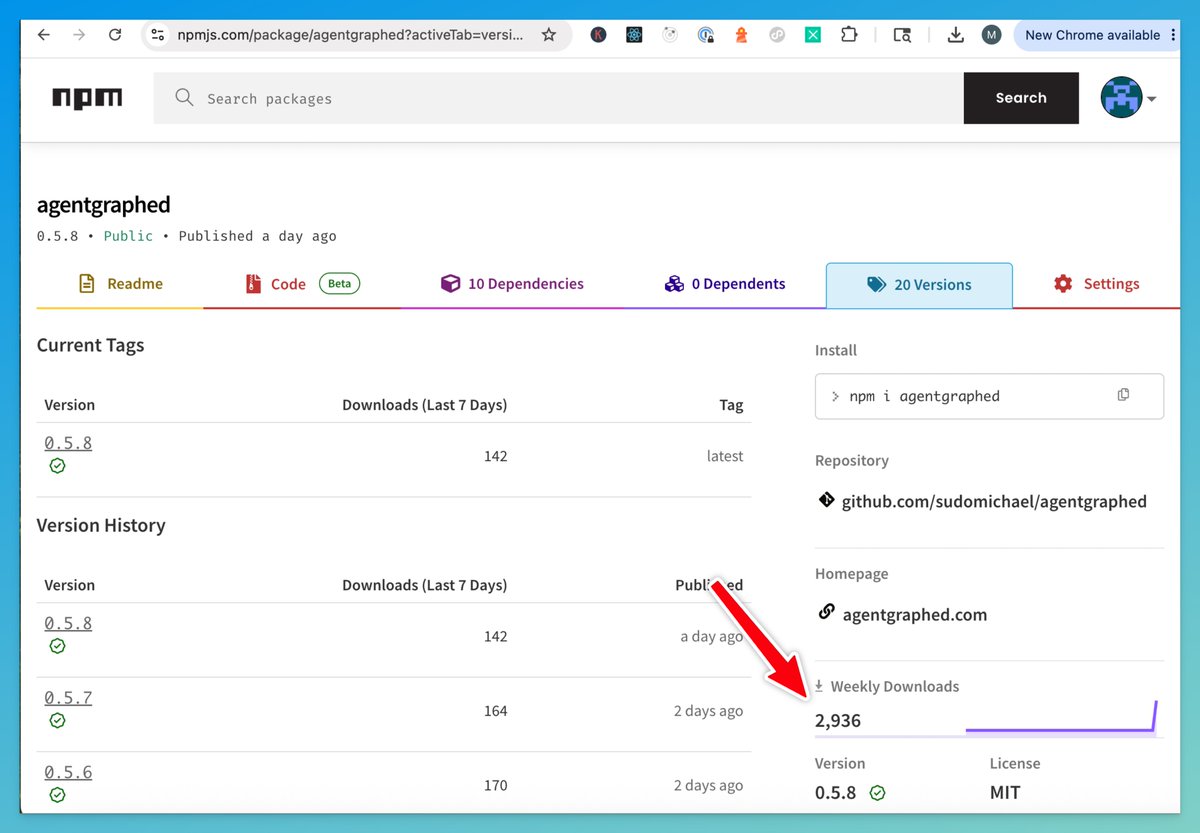
Task: Click the 170 downloads cell for 0.5.6
Action: point(495,786)
